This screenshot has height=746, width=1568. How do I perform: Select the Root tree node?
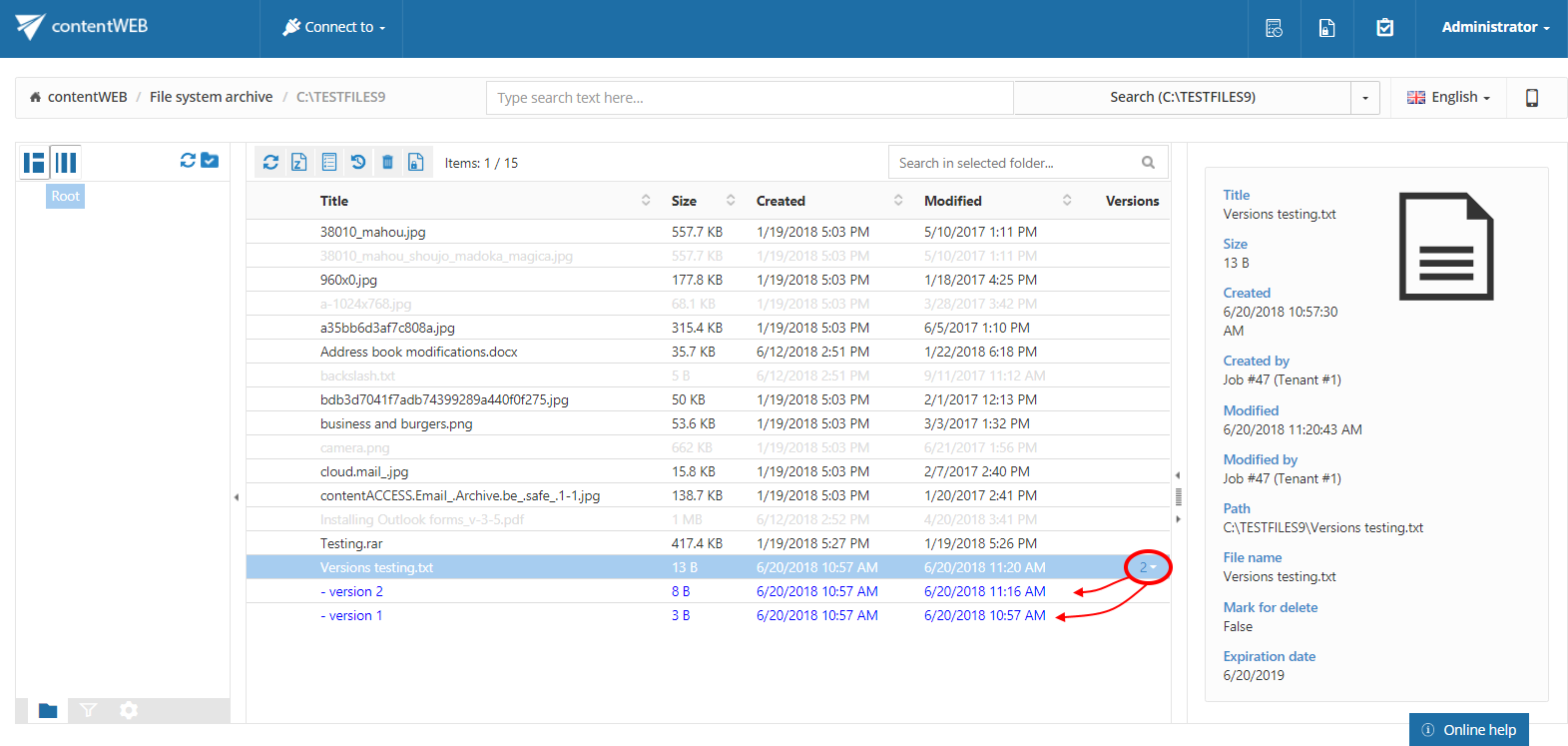(66, 196)
